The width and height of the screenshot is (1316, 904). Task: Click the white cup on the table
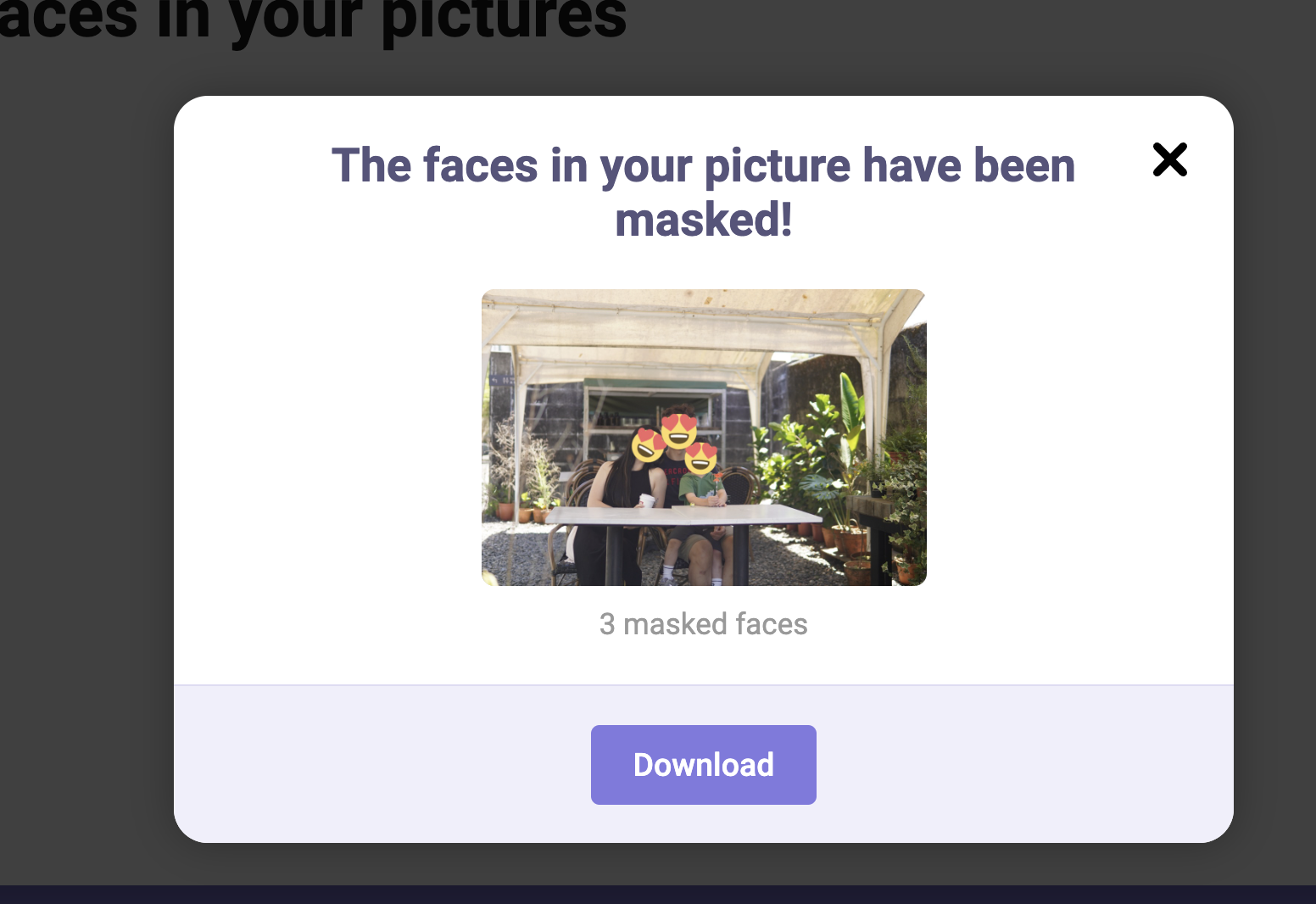point(647,501)
